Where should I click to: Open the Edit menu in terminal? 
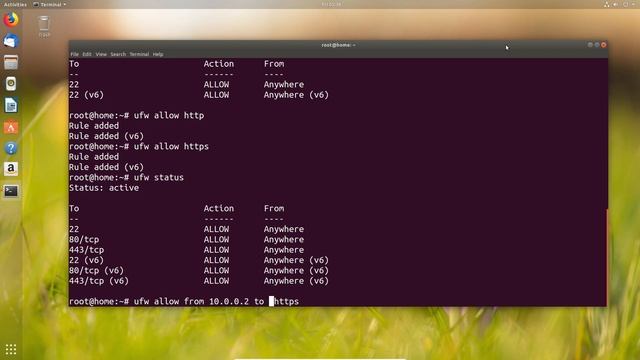pyautogui.click(x=87, y=54)
